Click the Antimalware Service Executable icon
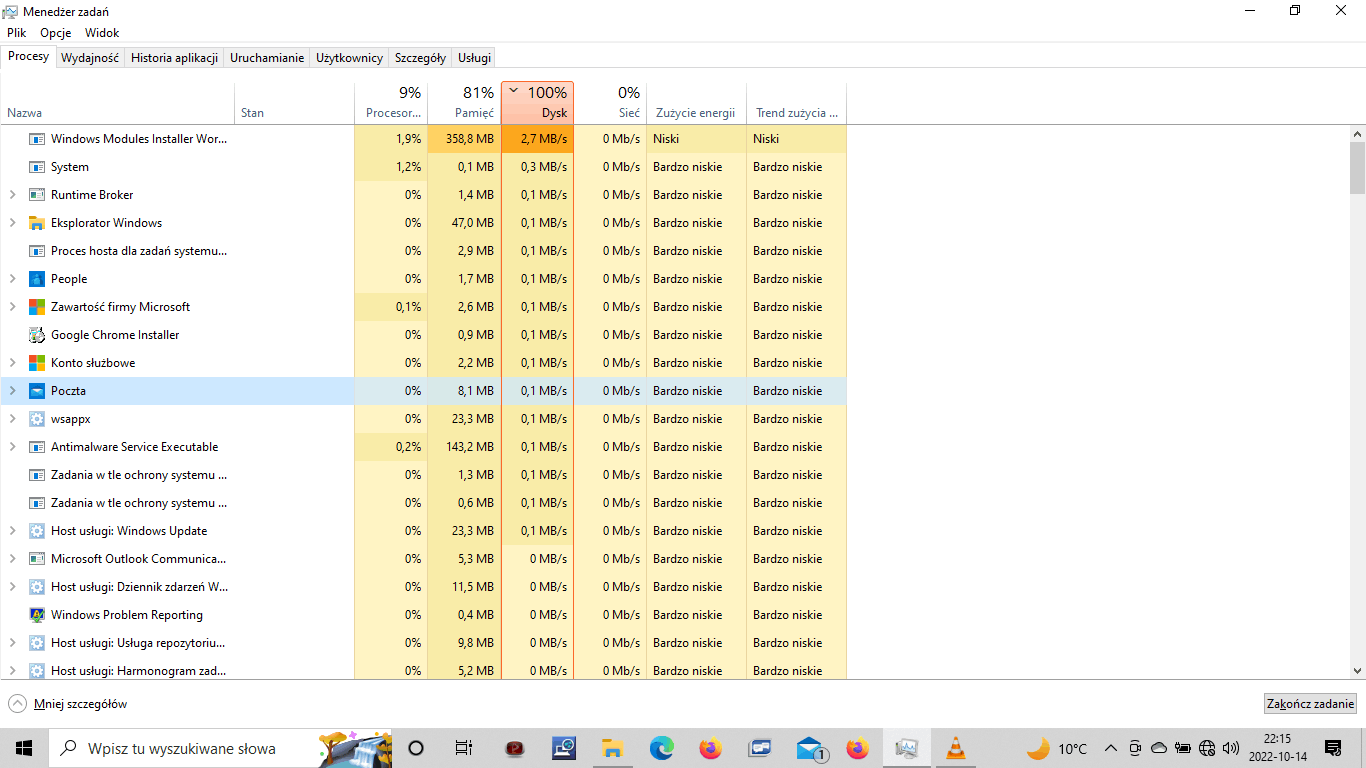The width and height of the screenshot is (1366, 768). 37,447
